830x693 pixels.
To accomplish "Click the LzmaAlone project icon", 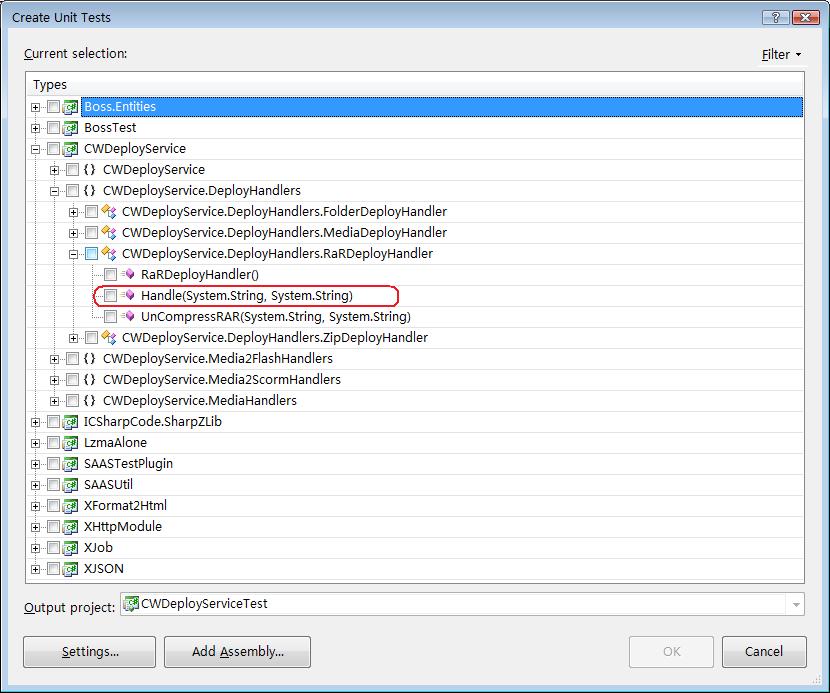I will [x=70, y=443].
